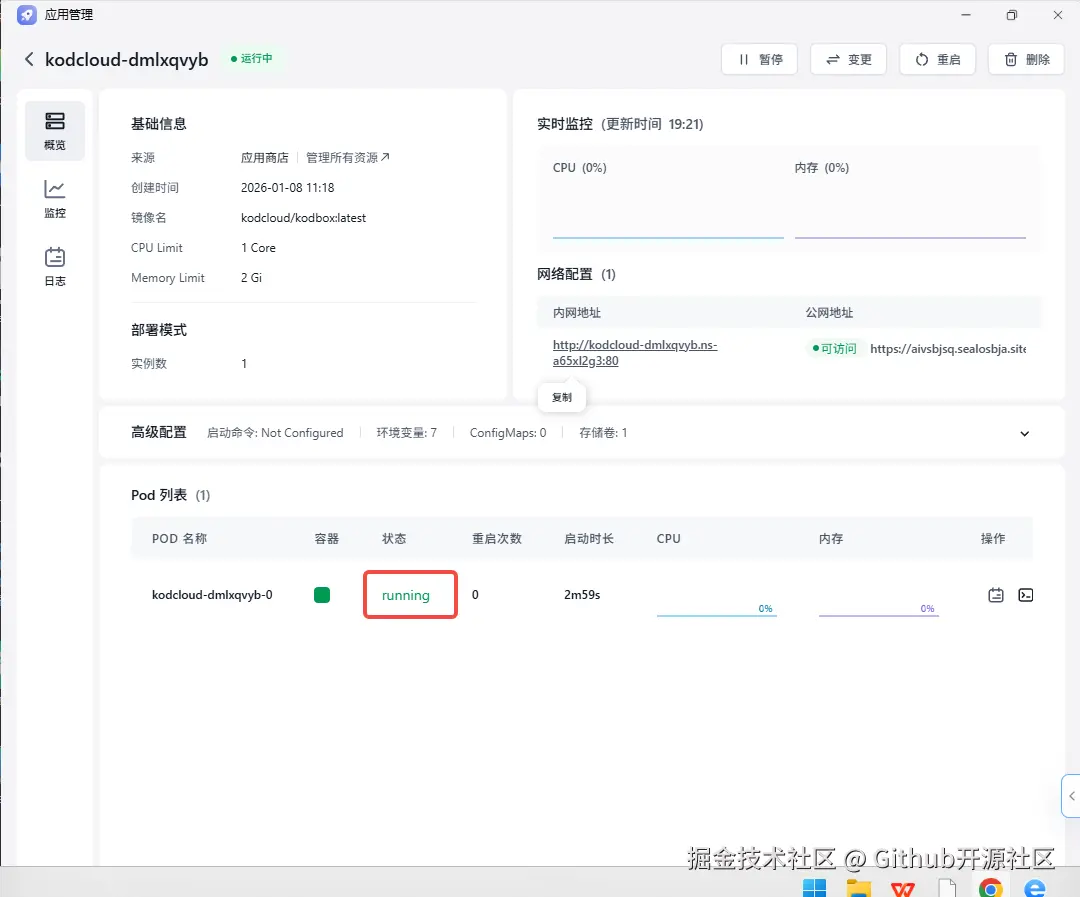Viewport: 1080px width, 897px height.
Task: Click the pod CPU 0% usage bar
Action: [x=716, y=609]
